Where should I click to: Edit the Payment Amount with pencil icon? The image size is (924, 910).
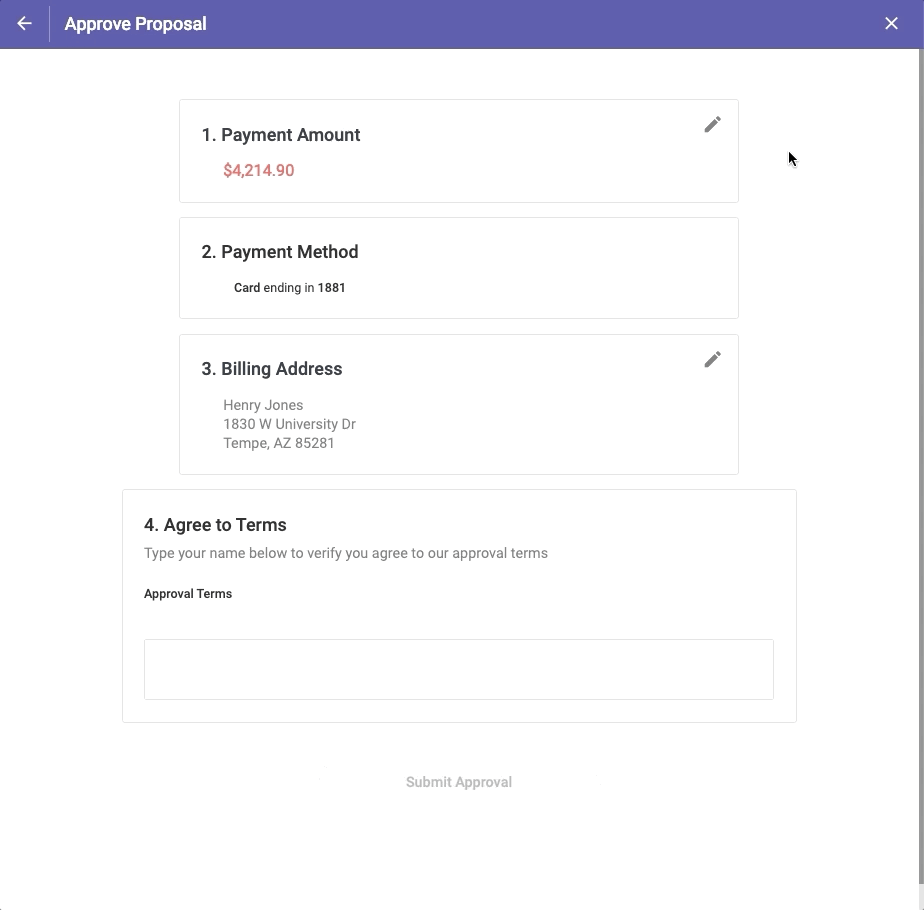[x=712, y=125]
